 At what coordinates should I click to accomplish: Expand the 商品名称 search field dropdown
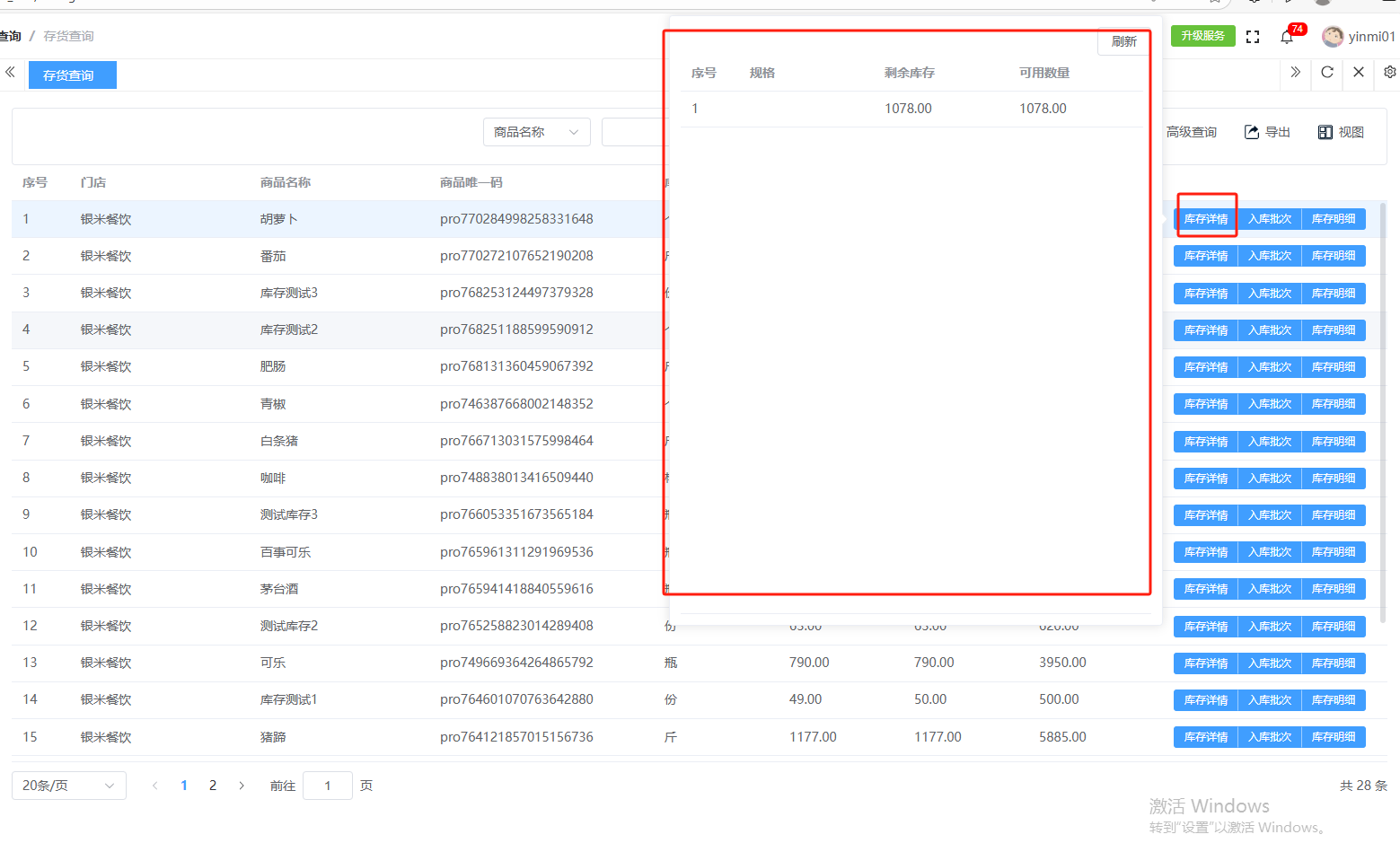point(536,132)
